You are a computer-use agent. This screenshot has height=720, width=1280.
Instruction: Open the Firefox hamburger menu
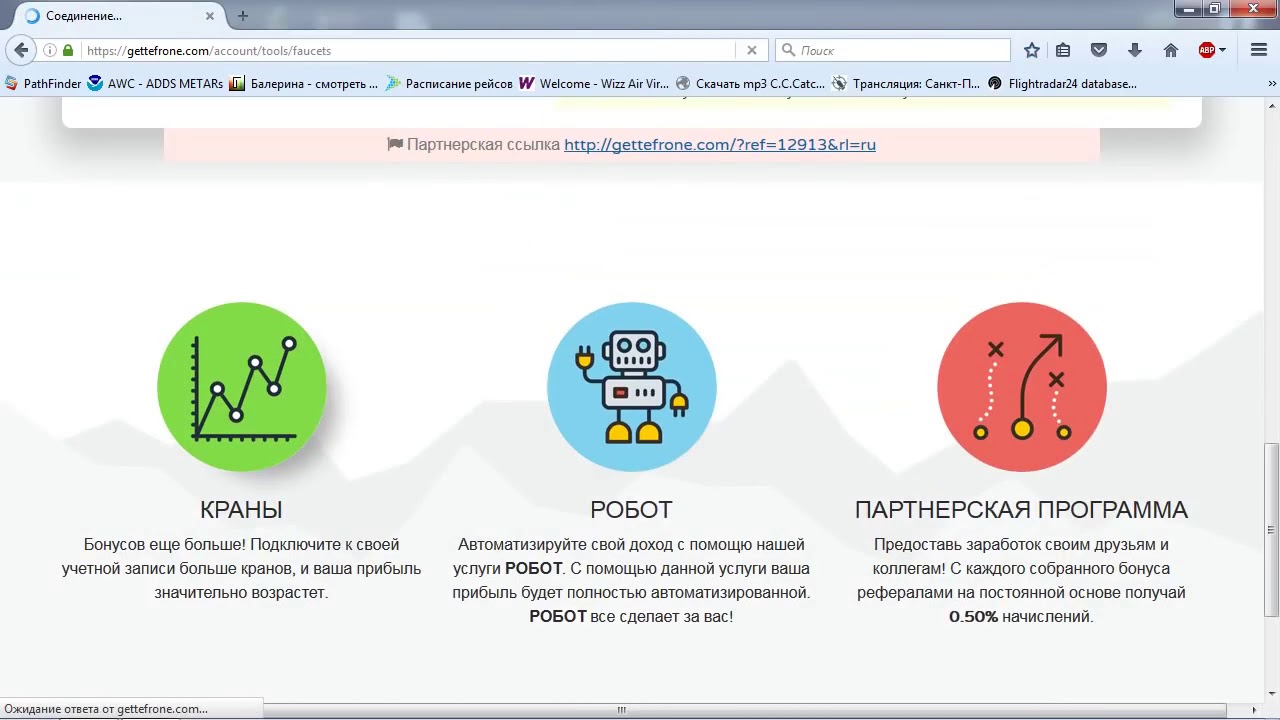click(x=1258, y=50)
